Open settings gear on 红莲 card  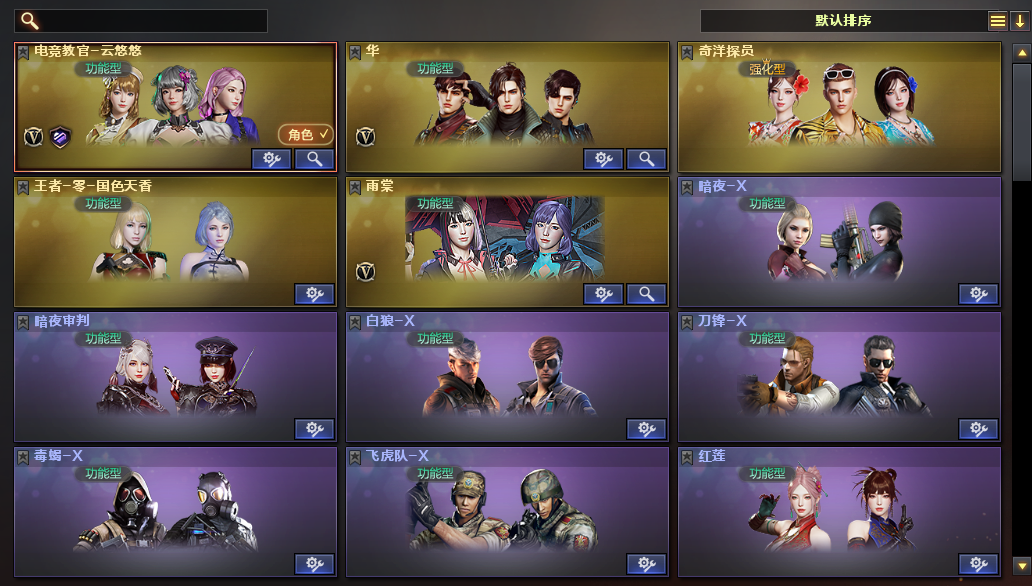978,564
